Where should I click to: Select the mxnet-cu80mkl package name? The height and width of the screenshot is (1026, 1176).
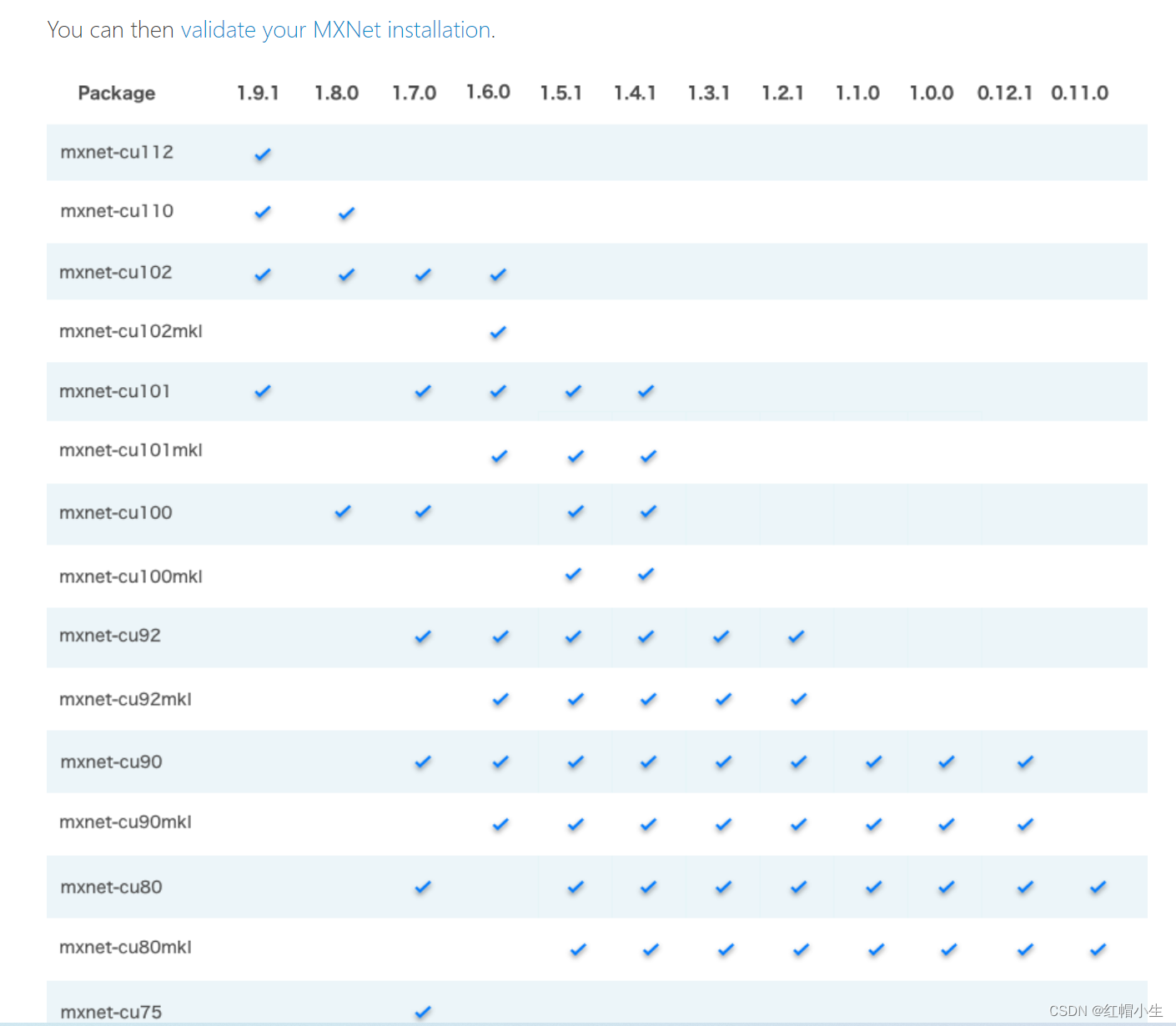pos(126,947)
